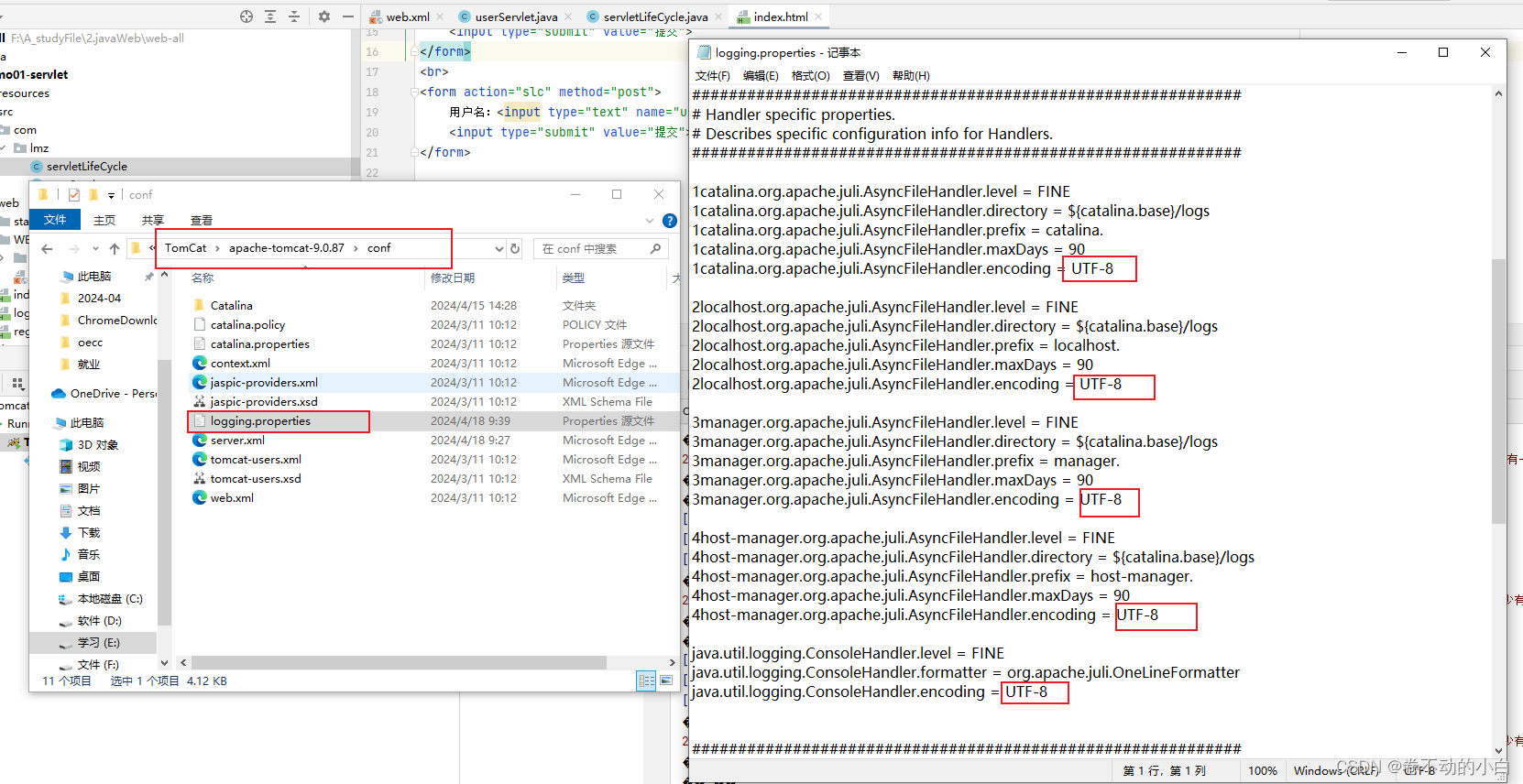Click the IDE locate/select opened file target icon
This screenshot has height=784, width=1523.
click(x=247, y=16)
